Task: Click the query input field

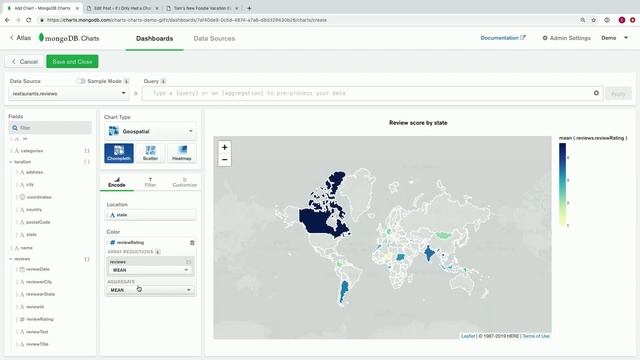Action: pos(371,93)
